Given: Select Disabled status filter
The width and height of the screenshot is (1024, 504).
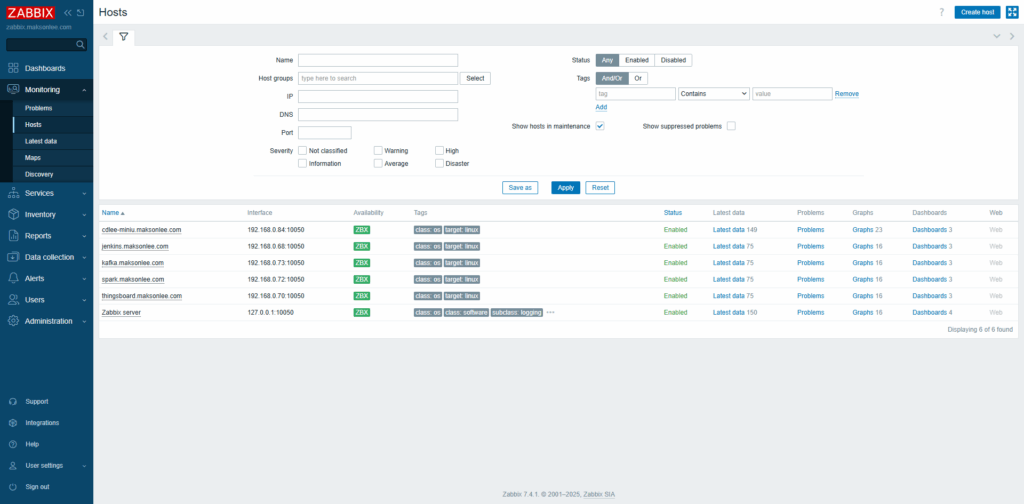Looking at the screenshot, I should (673, 60).
